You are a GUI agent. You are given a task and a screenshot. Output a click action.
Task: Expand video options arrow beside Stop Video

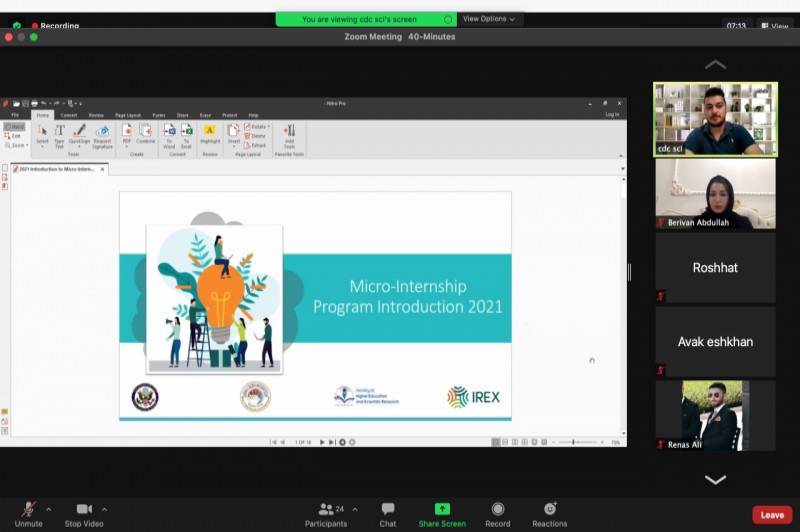(x=104, y=509)
